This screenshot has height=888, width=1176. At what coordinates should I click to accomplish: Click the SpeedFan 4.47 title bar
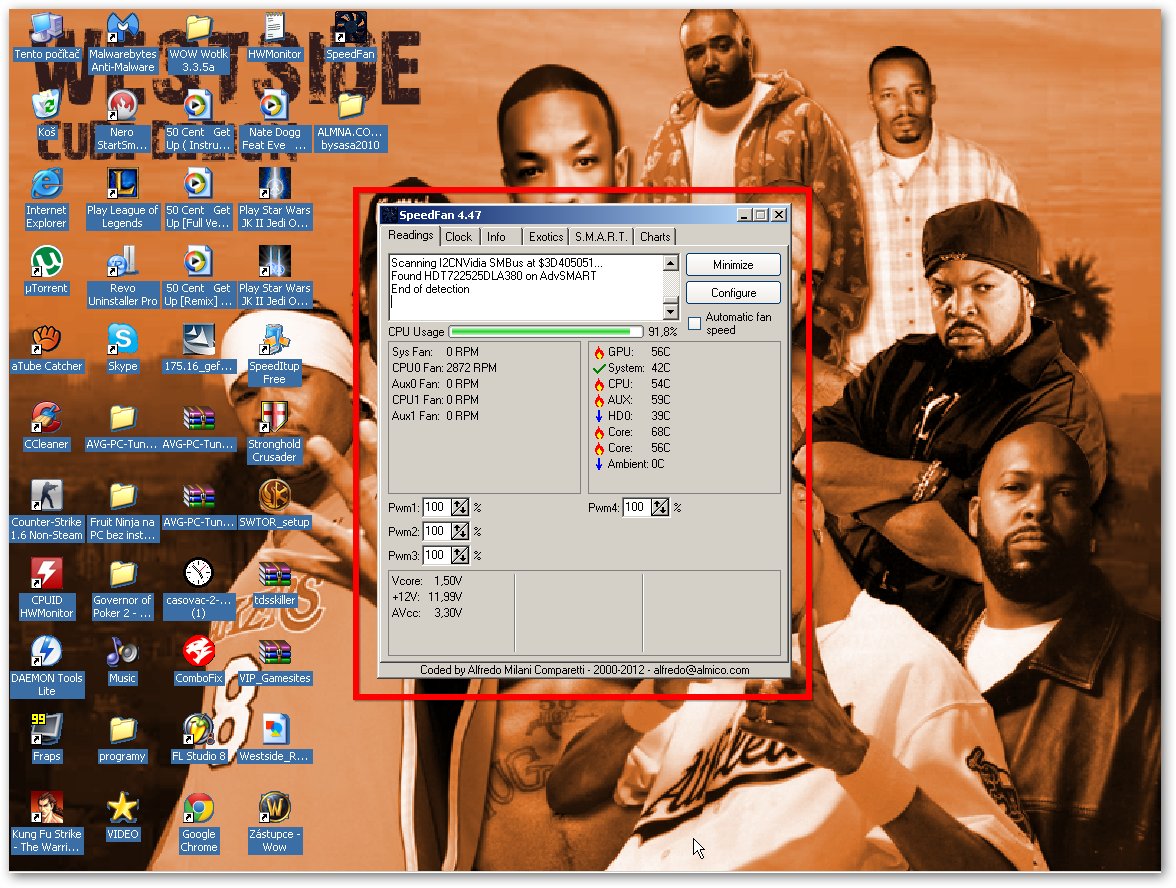[x=556, y=215]
